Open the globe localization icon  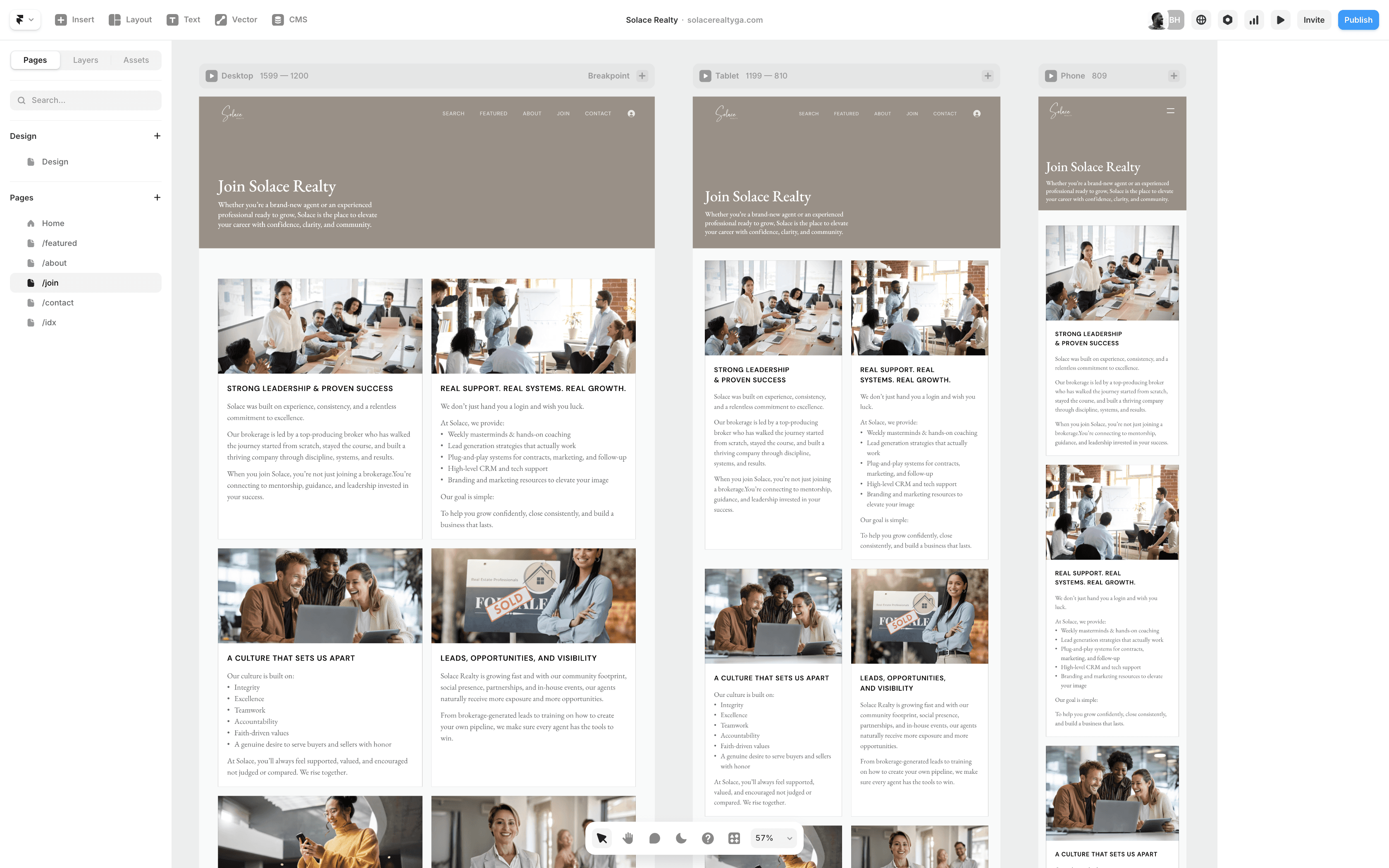point(1201,20)
